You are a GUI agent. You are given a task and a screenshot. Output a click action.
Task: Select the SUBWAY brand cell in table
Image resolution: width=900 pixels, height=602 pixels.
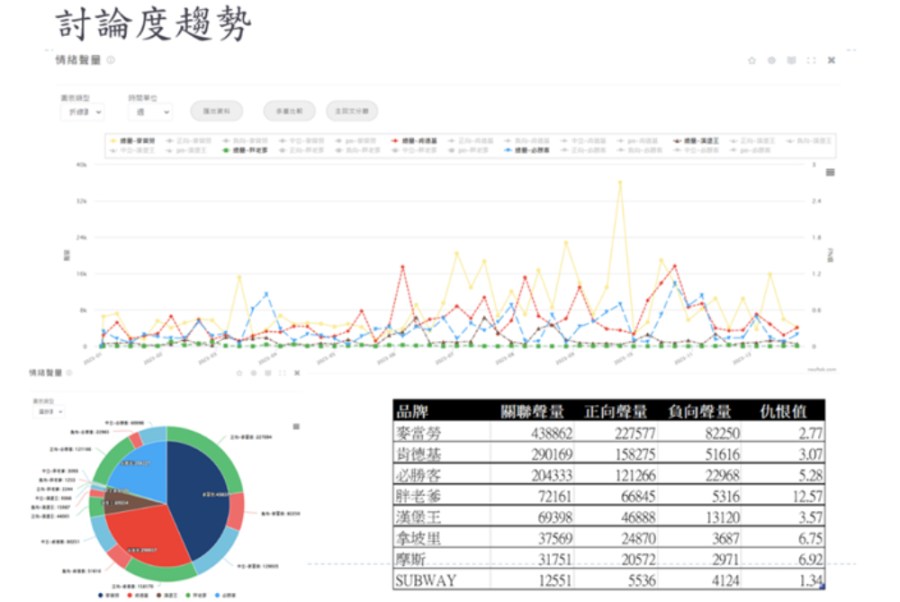point(442,580)
